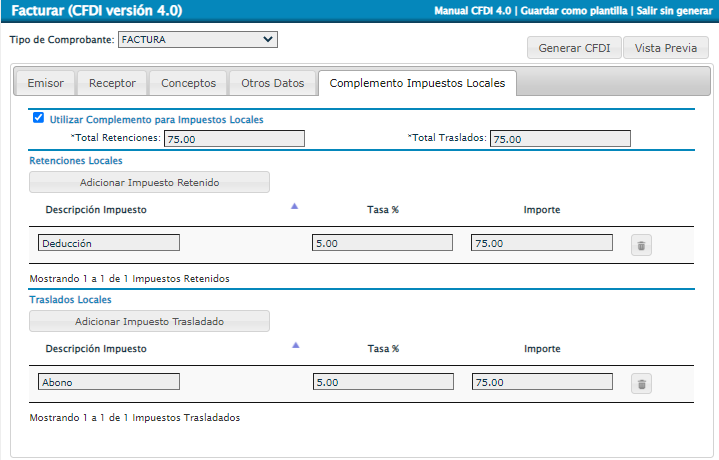Switch to the Emisor tab
The image size is (719, 460).
[x=45, y=83]
